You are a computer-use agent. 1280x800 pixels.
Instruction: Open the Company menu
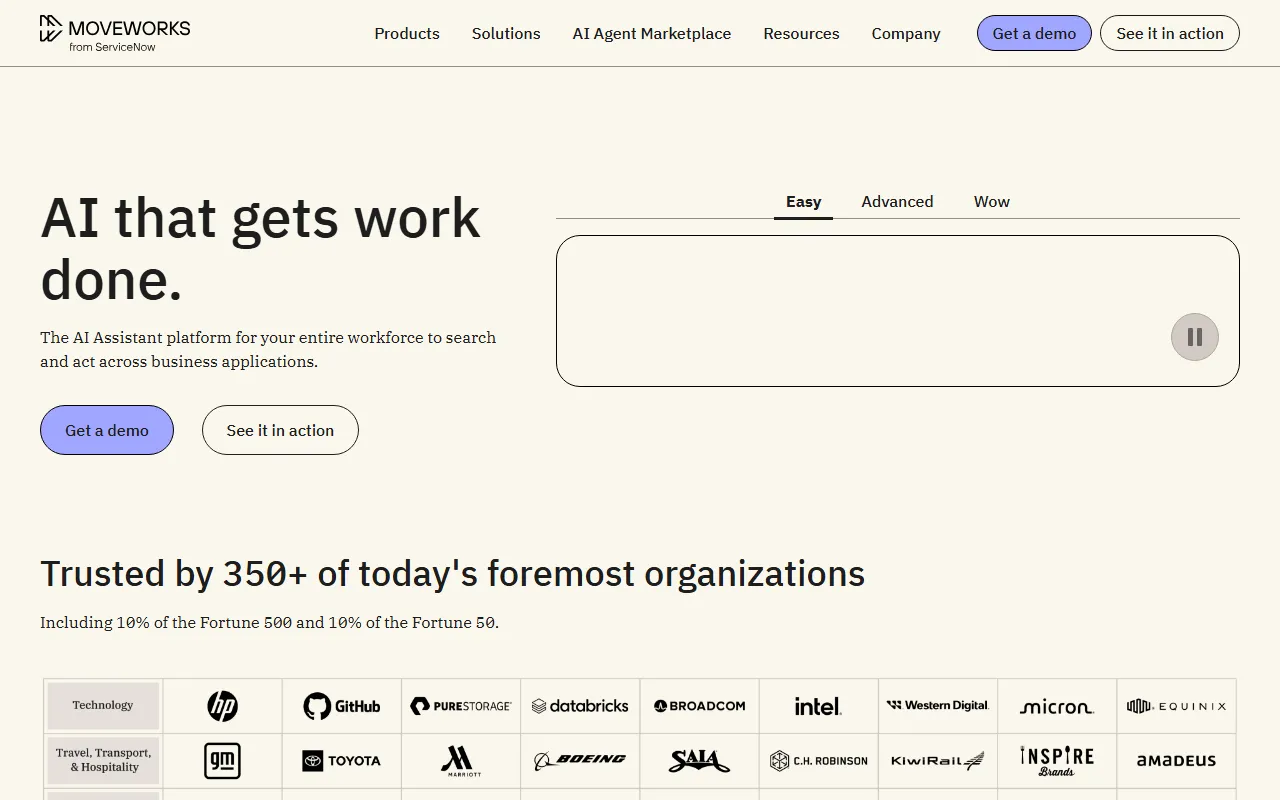point(905,33)
